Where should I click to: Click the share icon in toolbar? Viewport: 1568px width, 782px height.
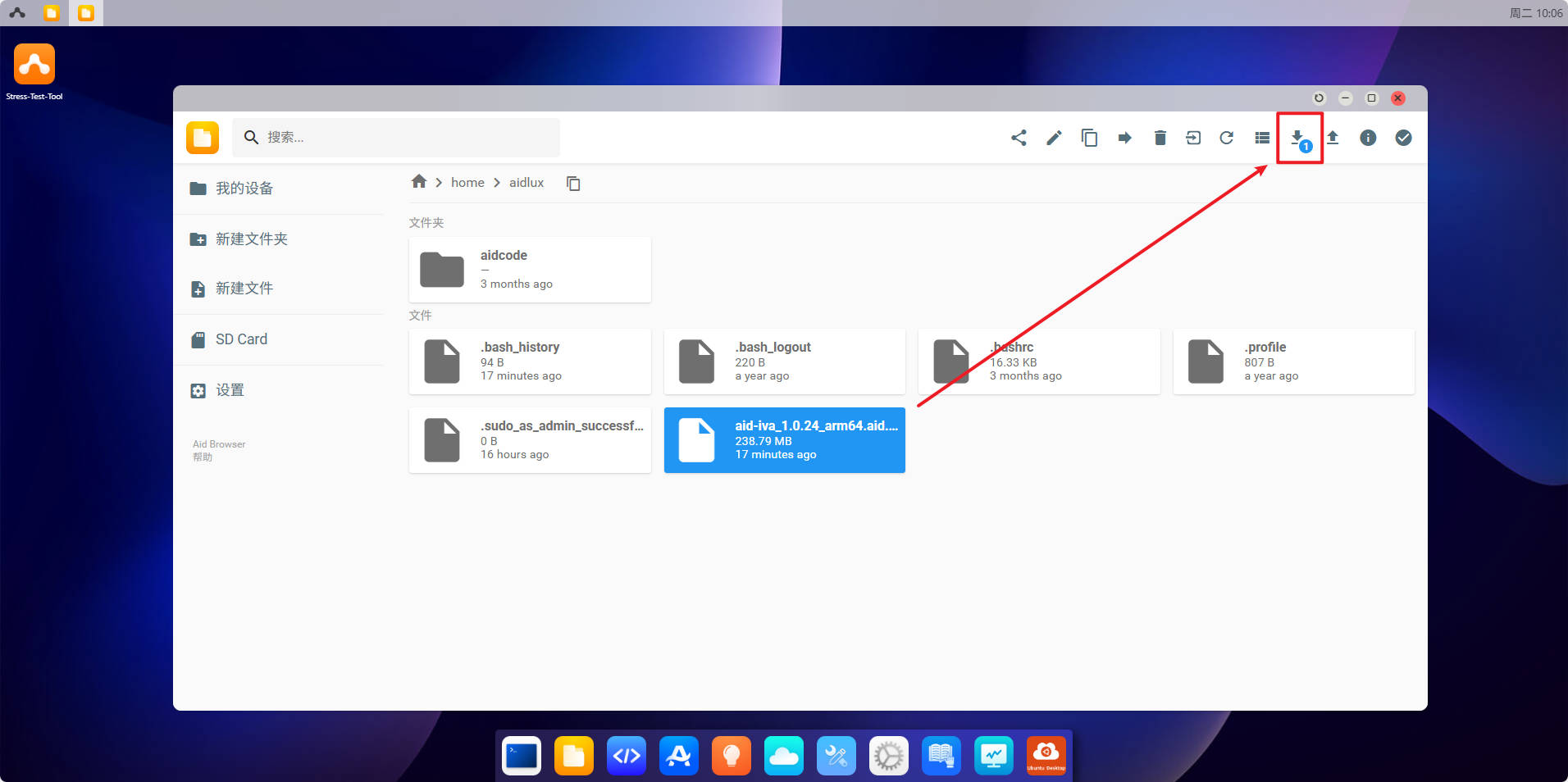pos(1019,138)
